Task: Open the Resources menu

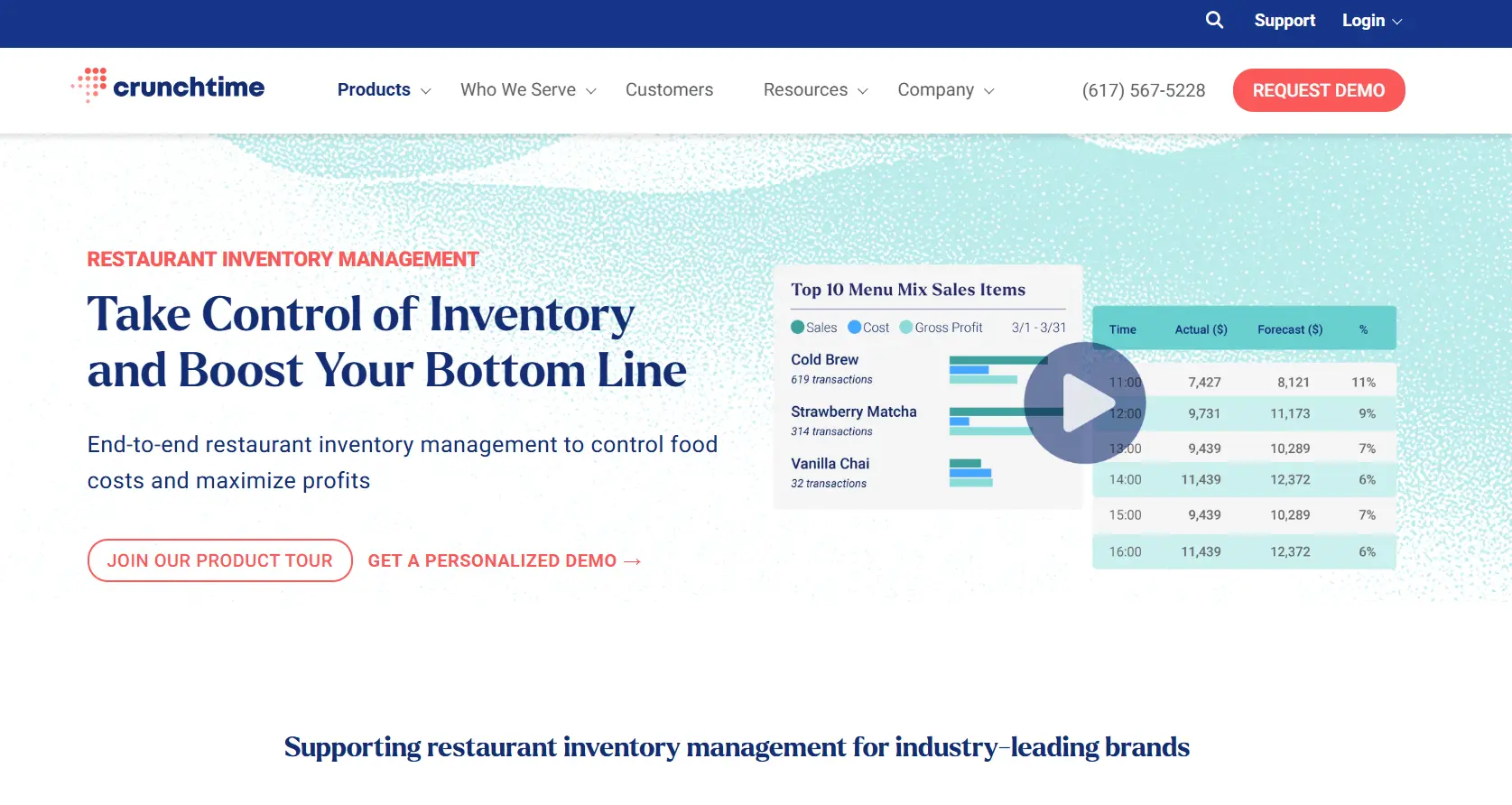Action: pos(805,89)
